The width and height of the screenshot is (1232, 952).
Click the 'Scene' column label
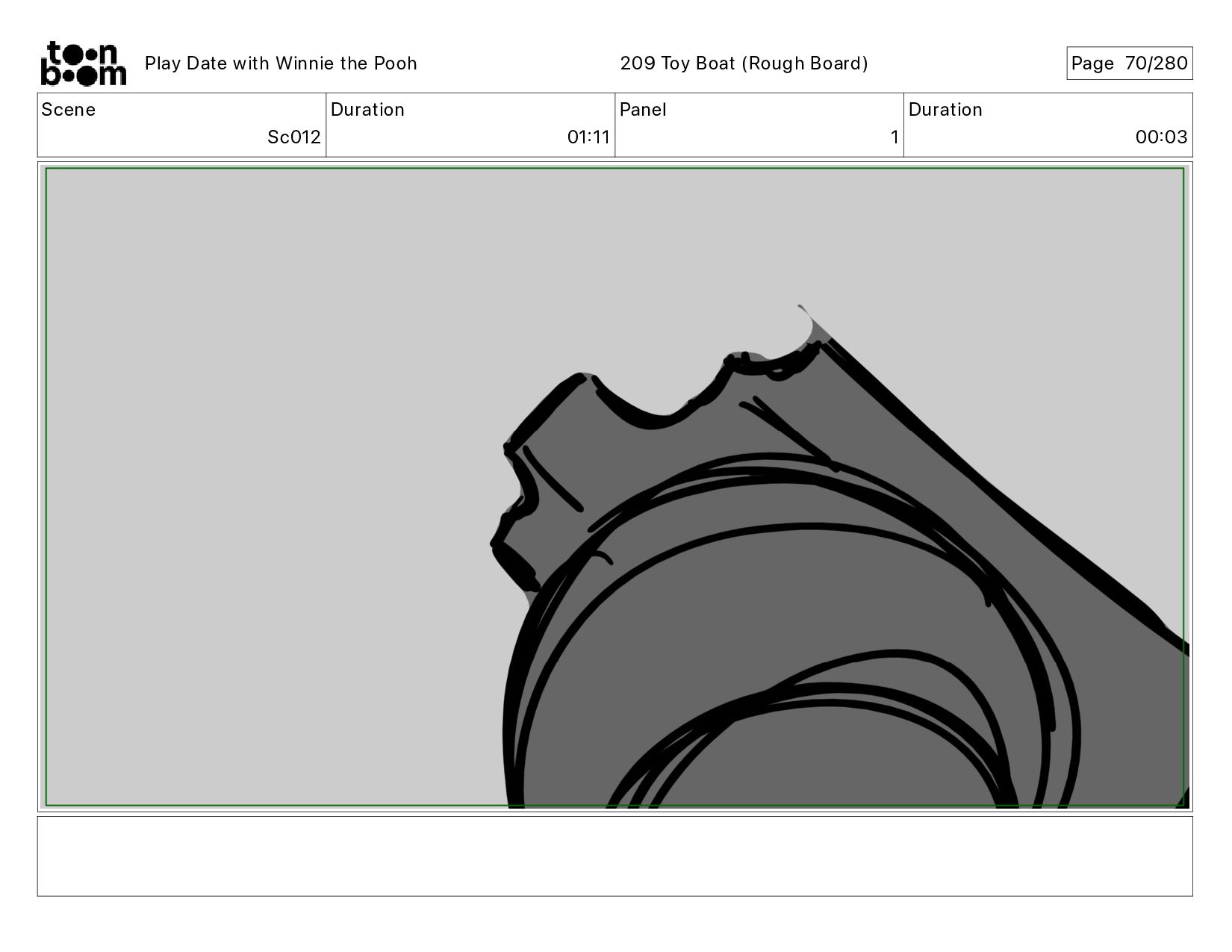(69, 110)
